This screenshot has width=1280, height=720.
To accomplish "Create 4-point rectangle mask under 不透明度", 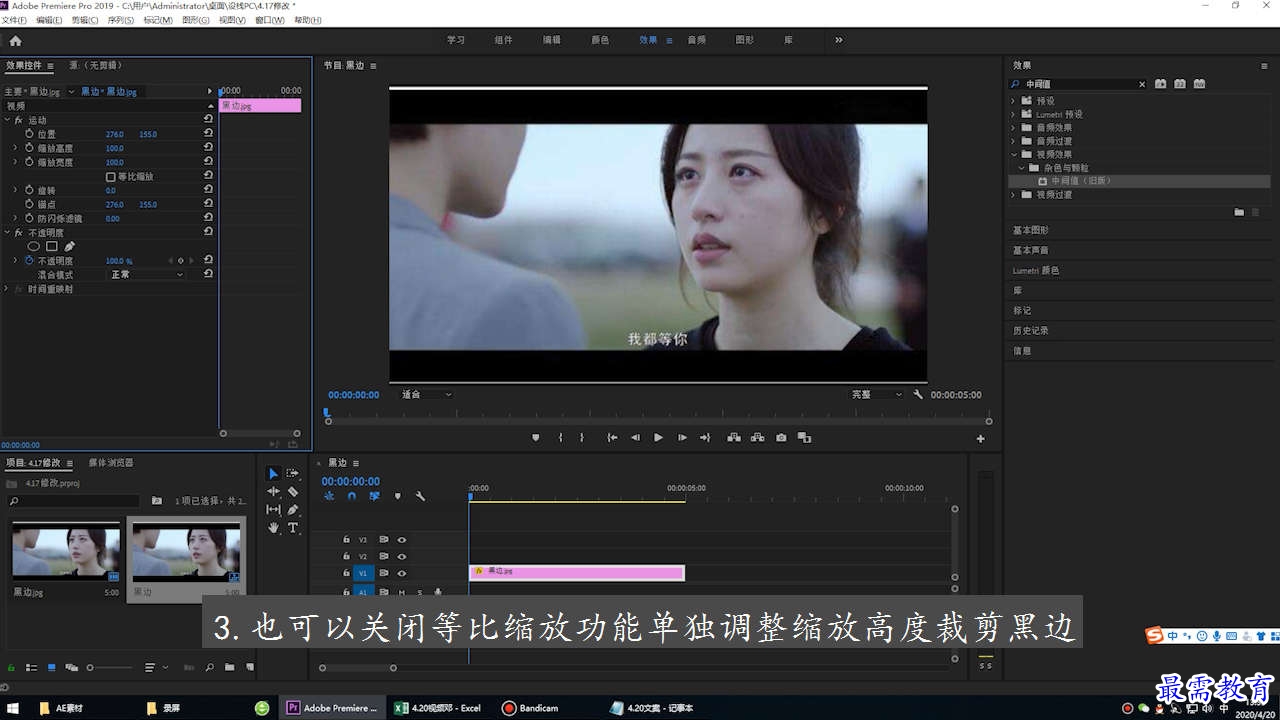I will (51, 246).
